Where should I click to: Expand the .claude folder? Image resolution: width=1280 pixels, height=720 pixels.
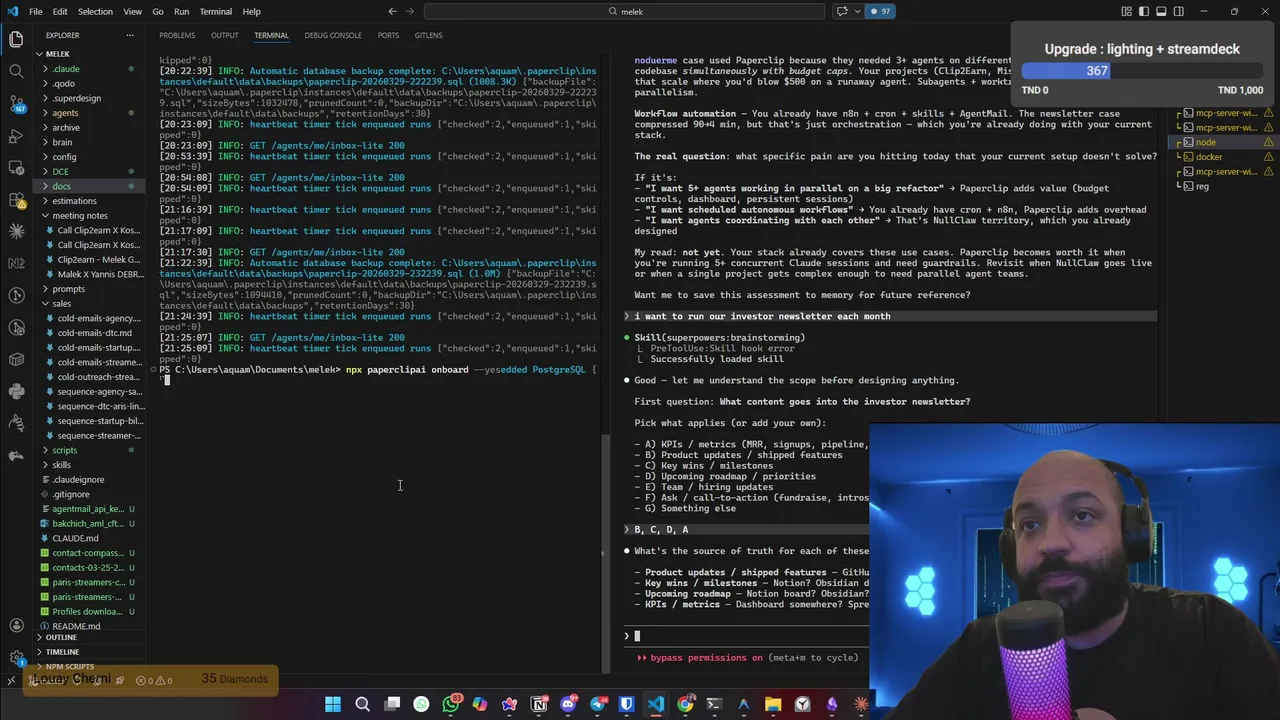(x=90, y=69)
